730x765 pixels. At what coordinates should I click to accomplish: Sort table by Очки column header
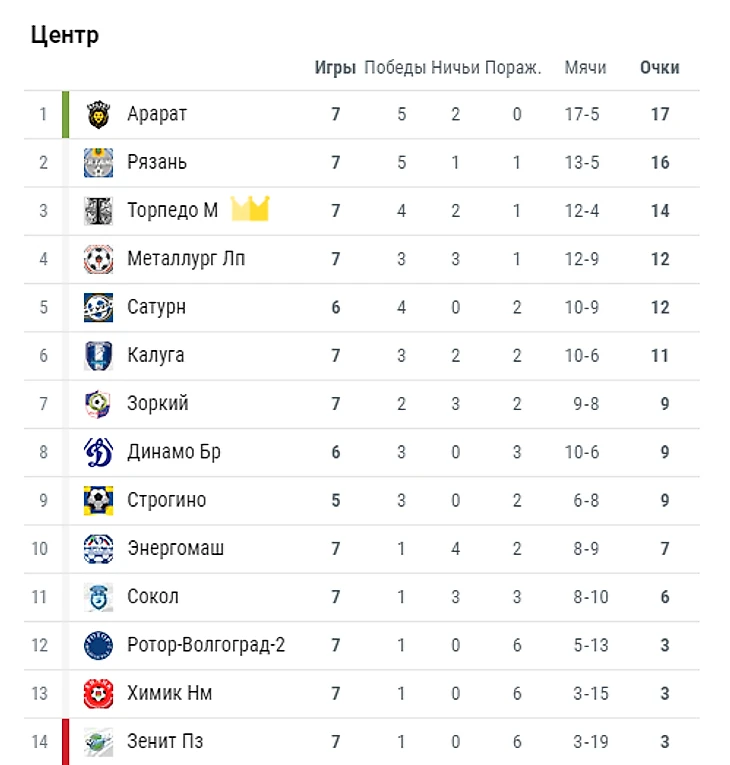[659, 68]
